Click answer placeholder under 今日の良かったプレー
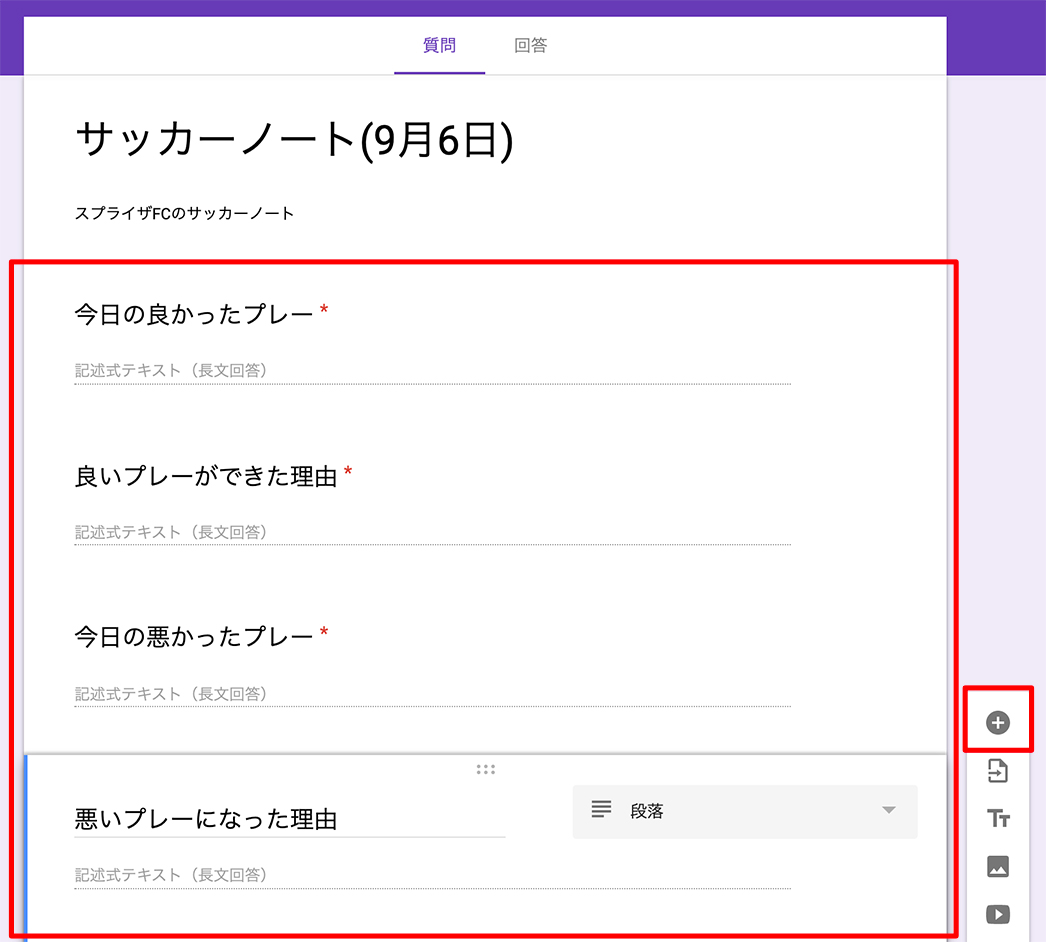 tap(171, 371)
